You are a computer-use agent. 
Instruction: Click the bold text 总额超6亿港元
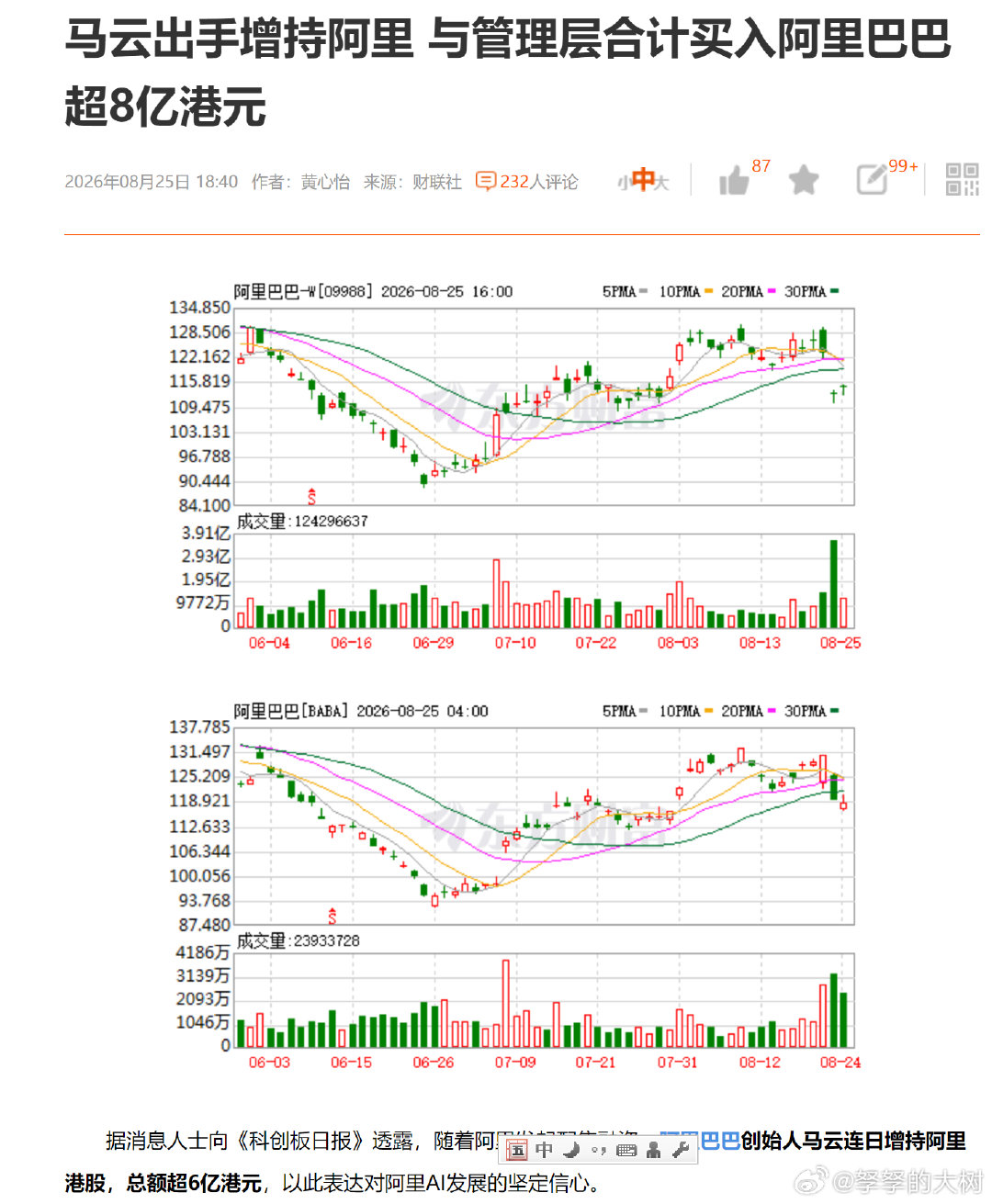pos(194,1183)
